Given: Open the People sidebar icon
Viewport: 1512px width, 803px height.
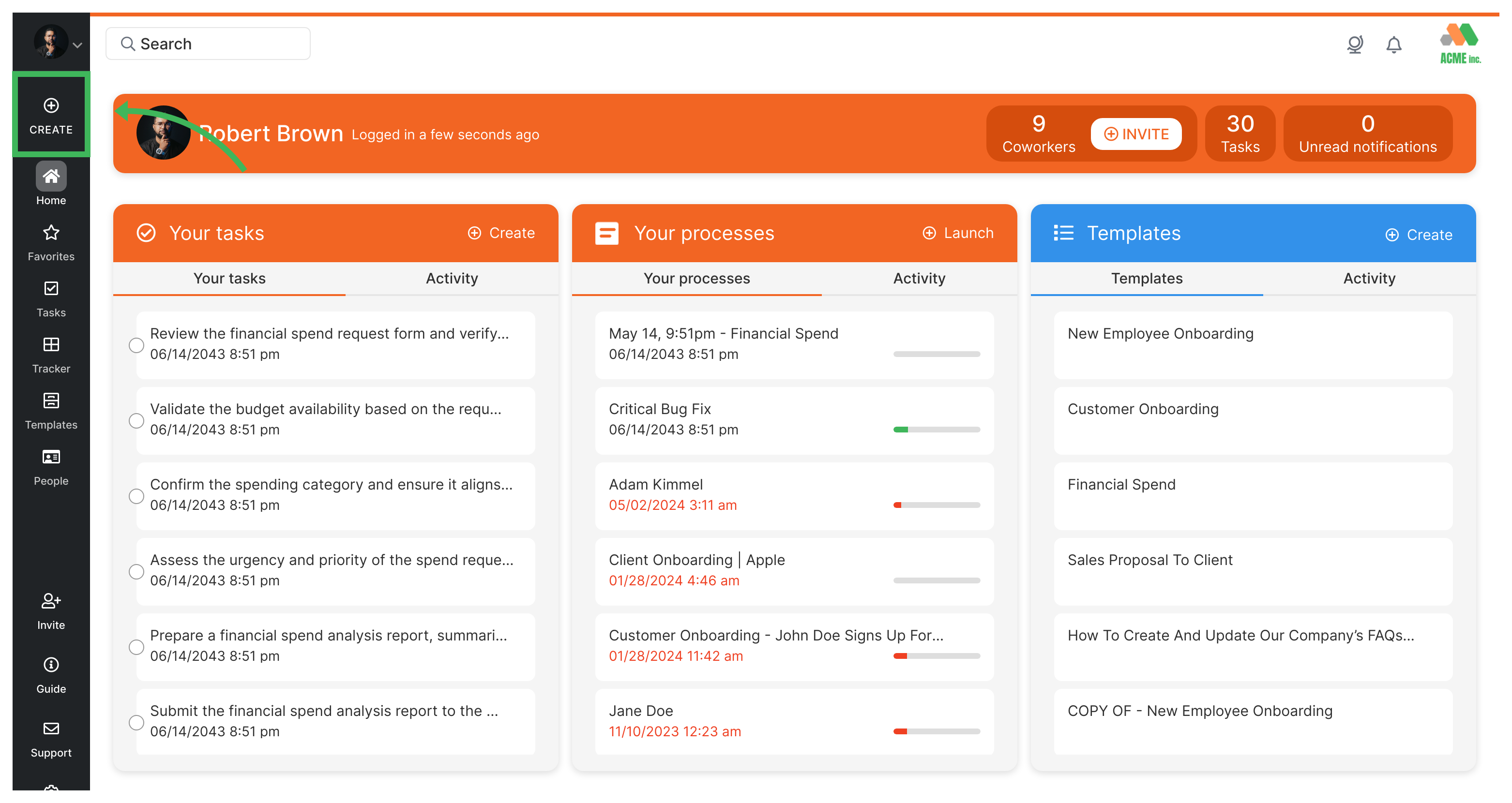Looking at the screenshot, I should 51,457.
